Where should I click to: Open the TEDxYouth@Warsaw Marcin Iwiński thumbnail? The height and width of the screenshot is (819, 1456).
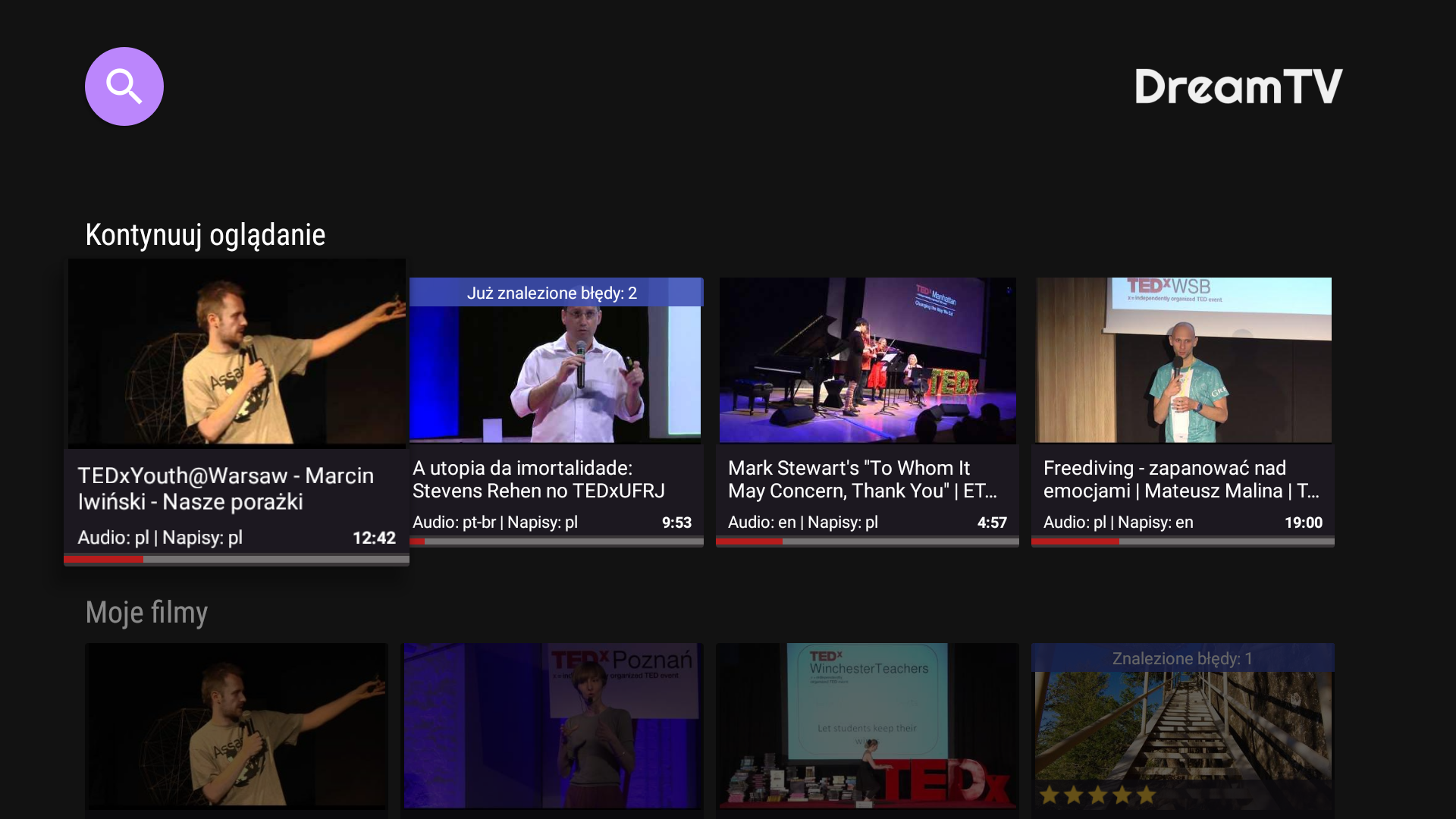pyautogui.click(x=237, y=353)
